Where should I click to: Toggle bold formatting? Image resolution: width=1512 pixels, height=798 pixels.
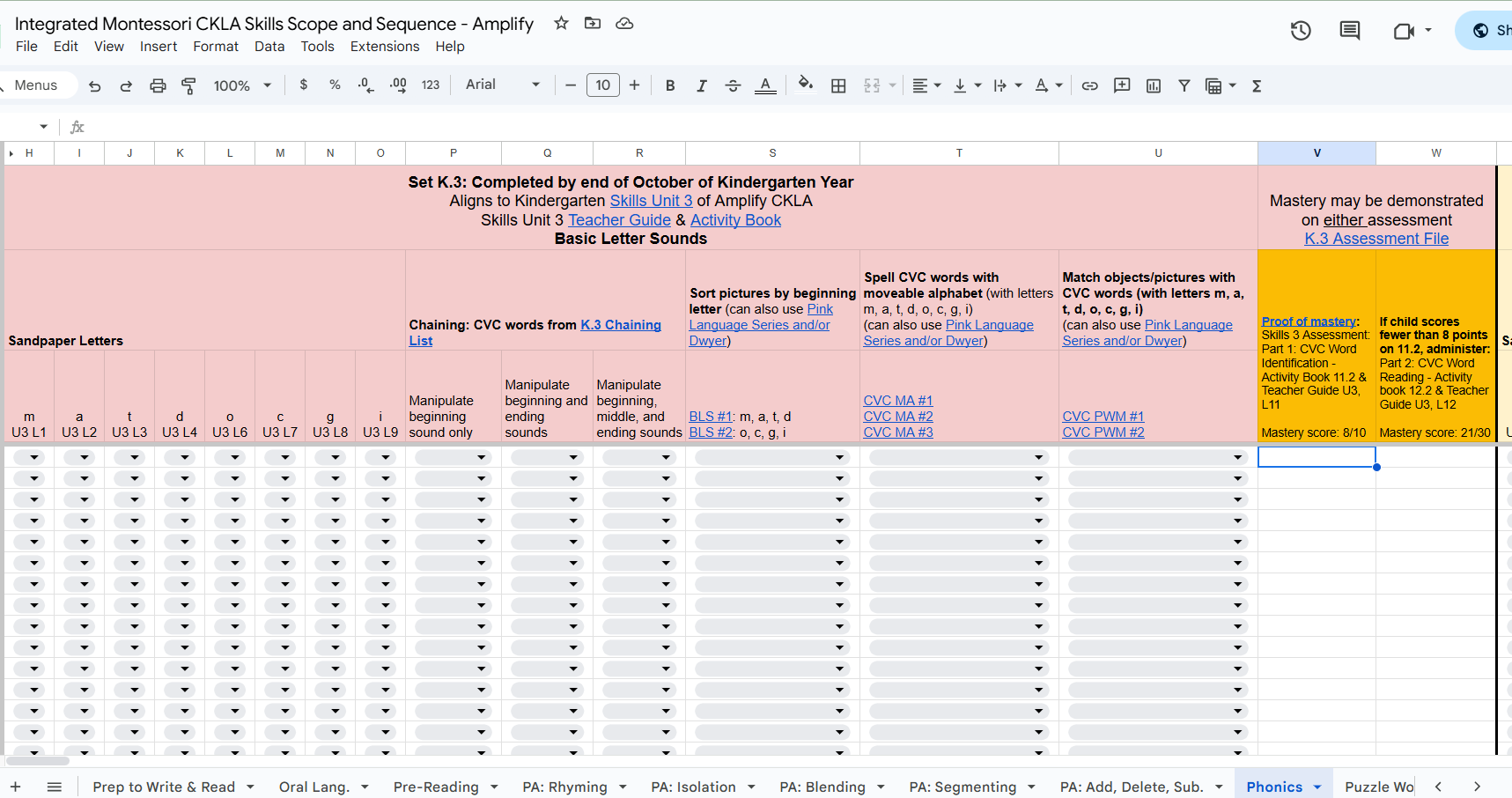pyautogui.click(x=670, y=85)
